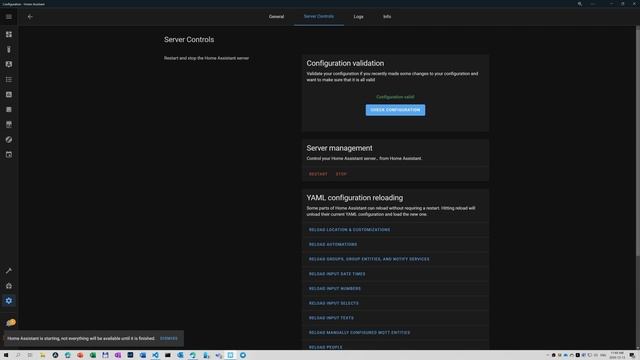640x360 pixels.
Task: Reload Groups, Group Entities, and Notify Services
Action: coord(369,259)
